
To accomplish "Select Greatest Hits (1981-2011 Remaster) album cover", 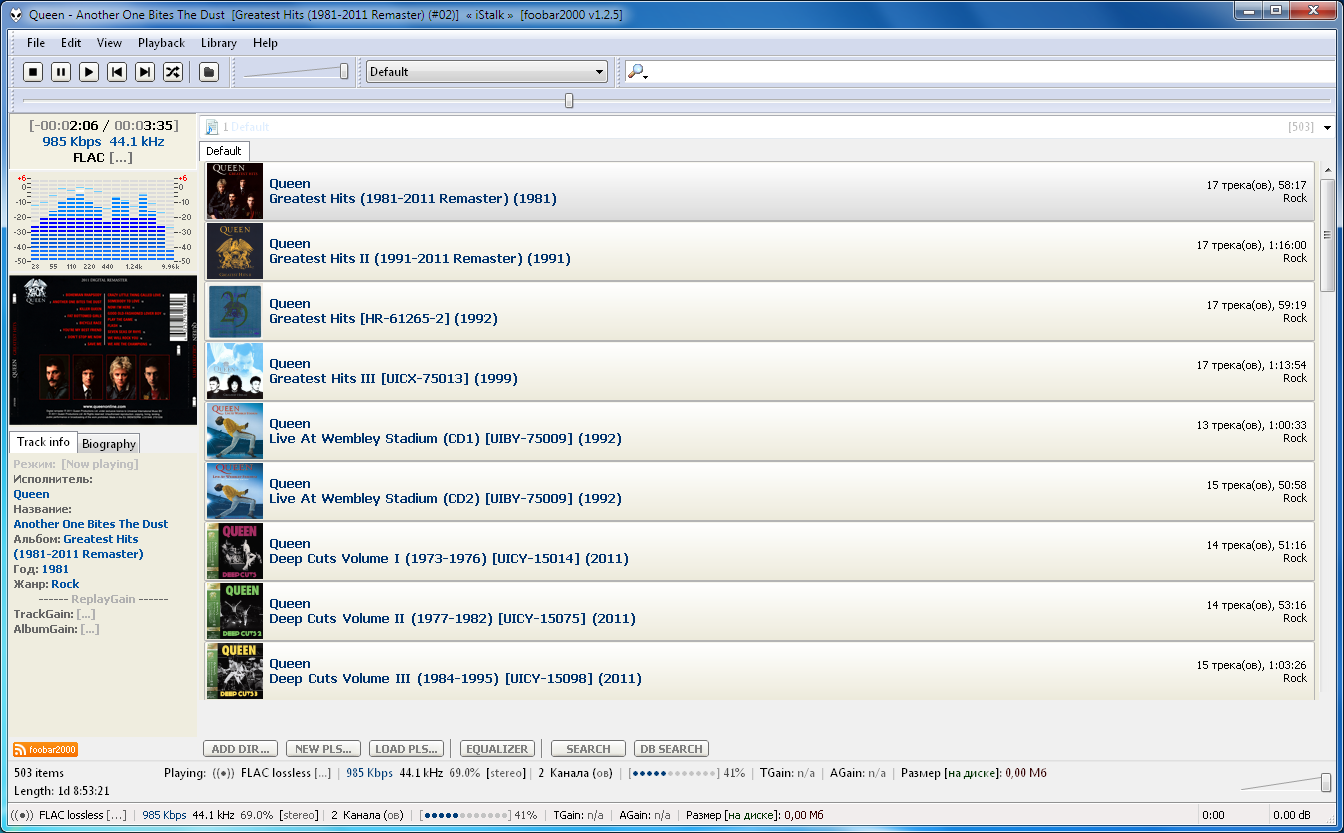I will (x=235, y=191).
